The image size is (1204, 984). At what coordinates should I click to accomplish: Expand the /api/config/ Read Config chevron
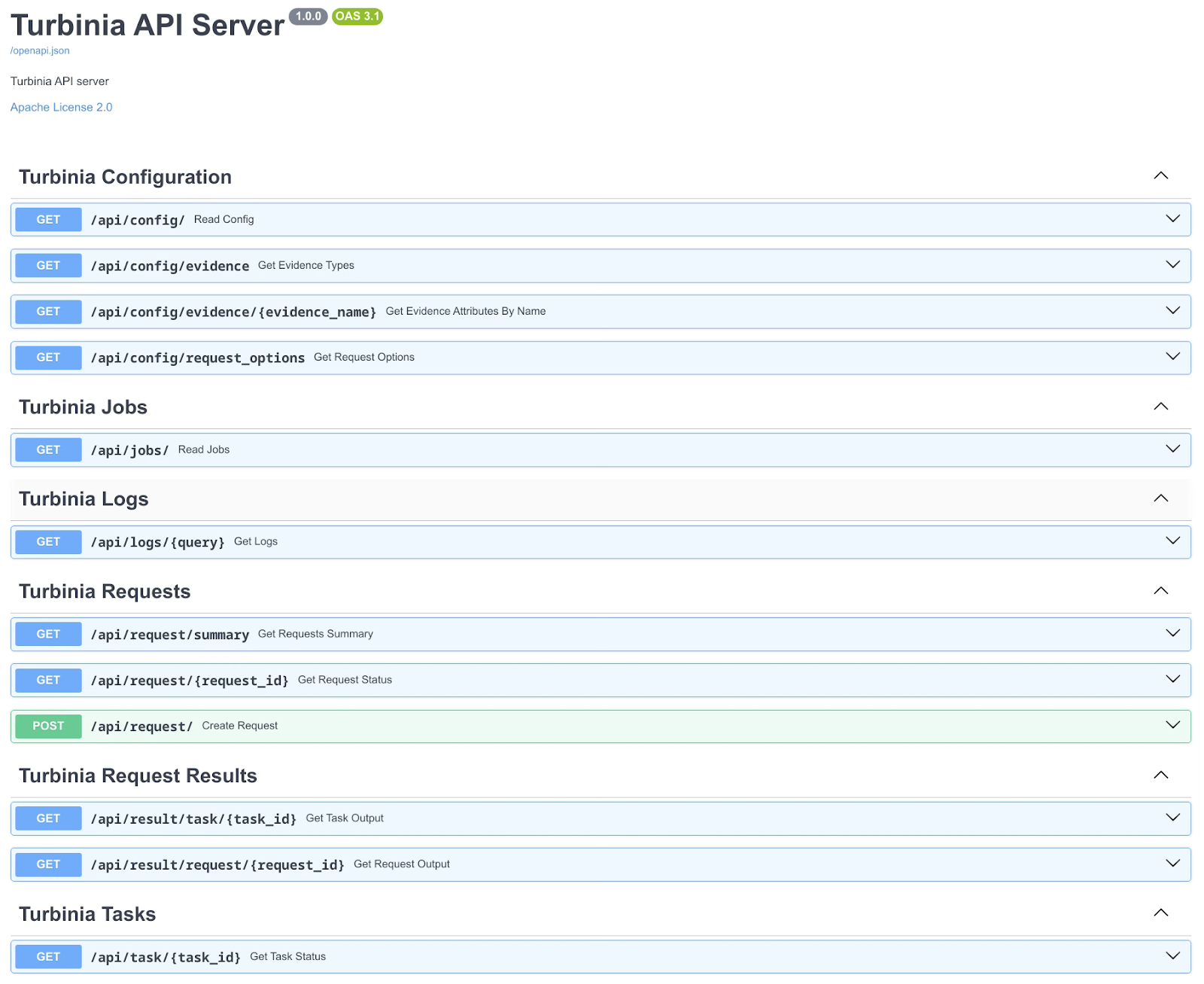coord(1172,218)
